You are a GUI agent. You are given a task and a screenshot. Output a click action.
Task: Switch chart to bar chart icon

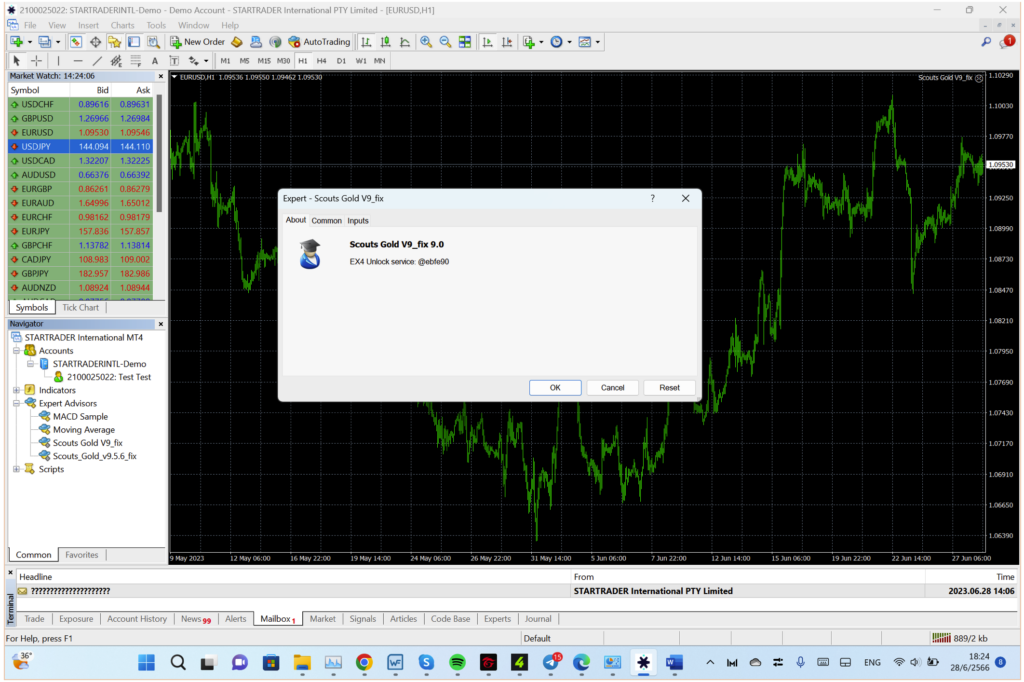(x=366, y=42)
